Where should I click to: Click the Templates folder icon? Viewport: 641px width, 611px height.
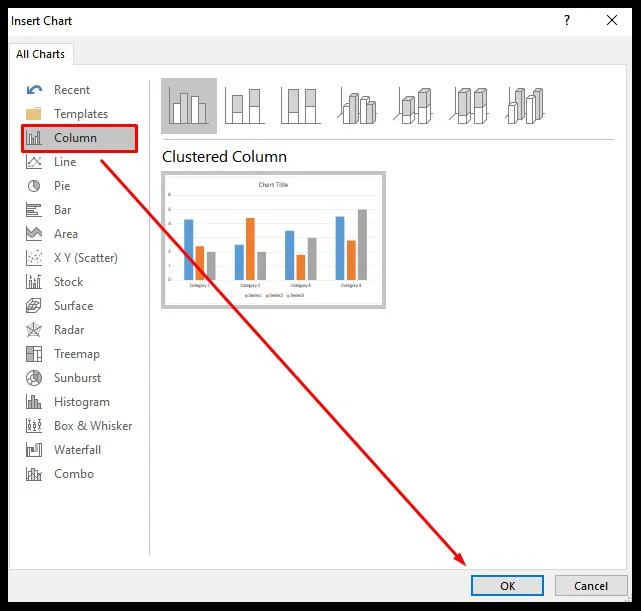34,114
